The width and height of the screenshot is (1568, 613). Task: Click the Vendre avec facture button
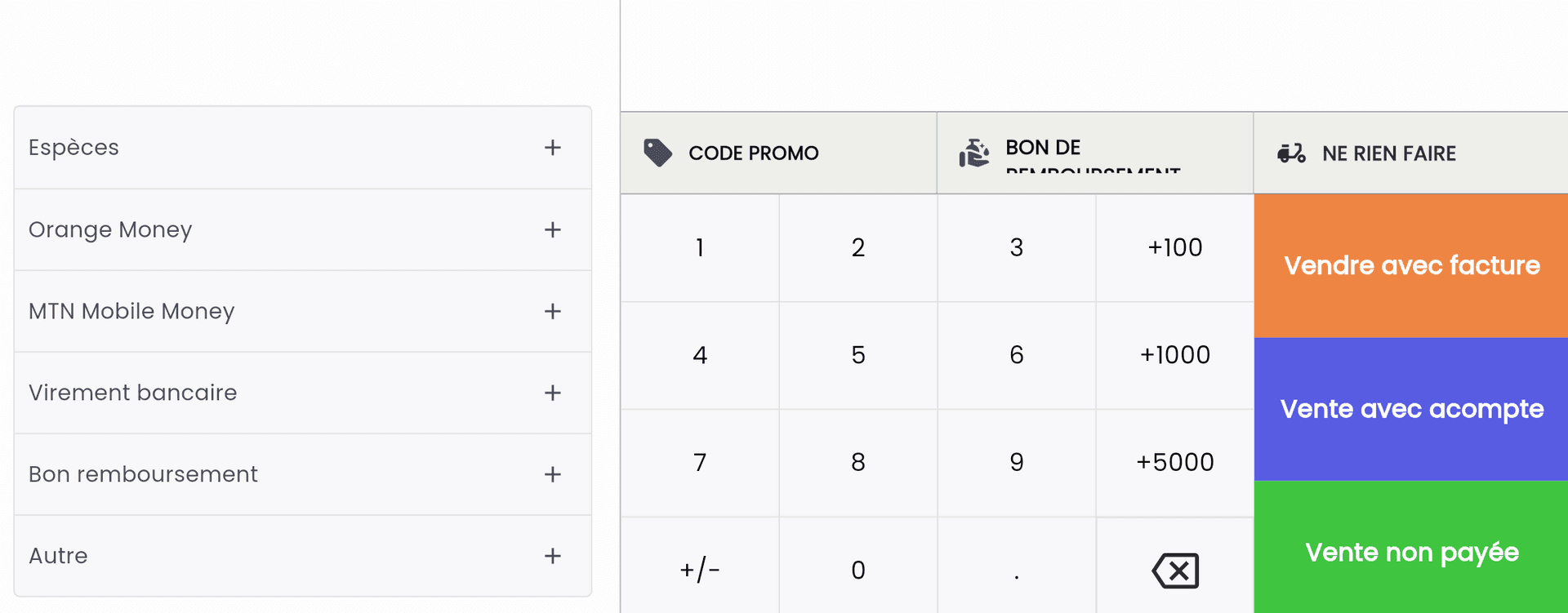[1410, 264]
